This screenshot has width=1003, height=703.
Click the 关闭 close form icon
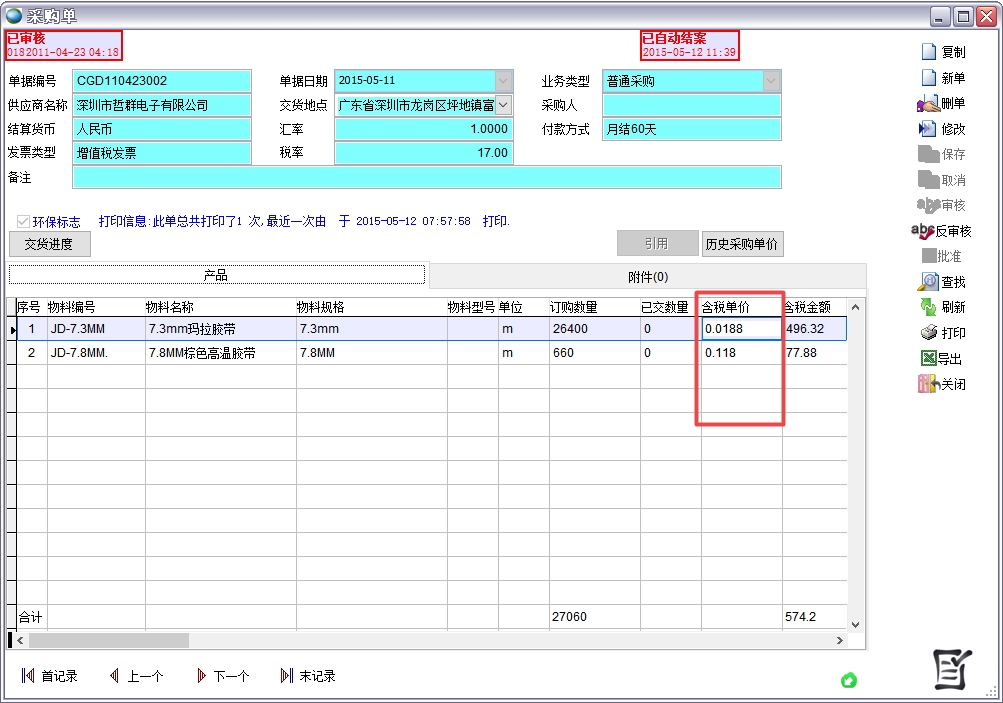coord(927,384)
